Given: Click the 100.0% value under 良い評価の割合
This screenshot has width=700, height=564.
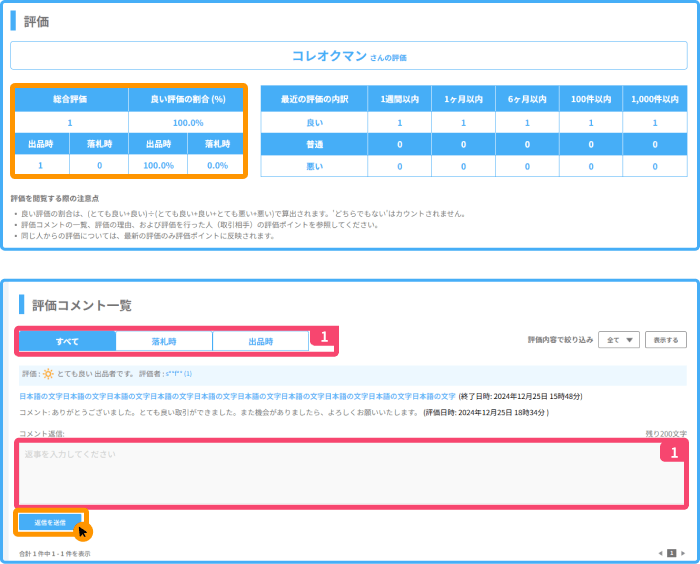Looking at the screenshot, I should pyautogui.click(x=188, y=122).
